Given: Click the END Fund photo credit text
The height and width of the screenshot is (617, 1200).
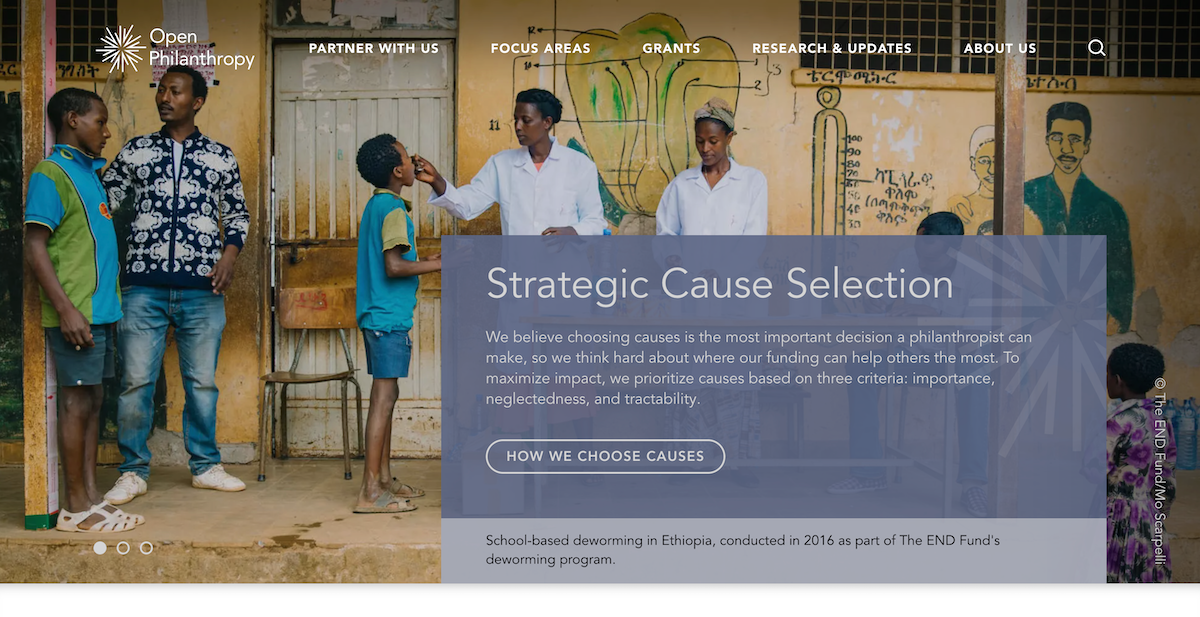Looking at the screenshot, I should pyautogui.click(x=1160, y=471).
